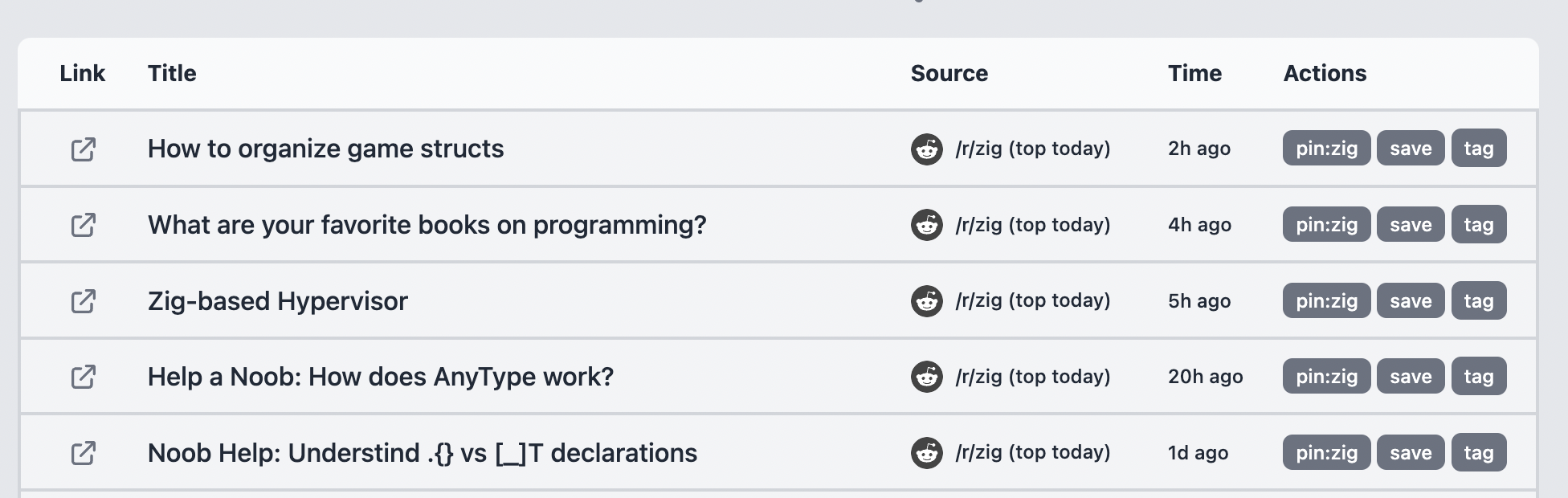Open external link for favorite books post
The height and width of the screenshot is (498, 1568).
tap(84, 225)
